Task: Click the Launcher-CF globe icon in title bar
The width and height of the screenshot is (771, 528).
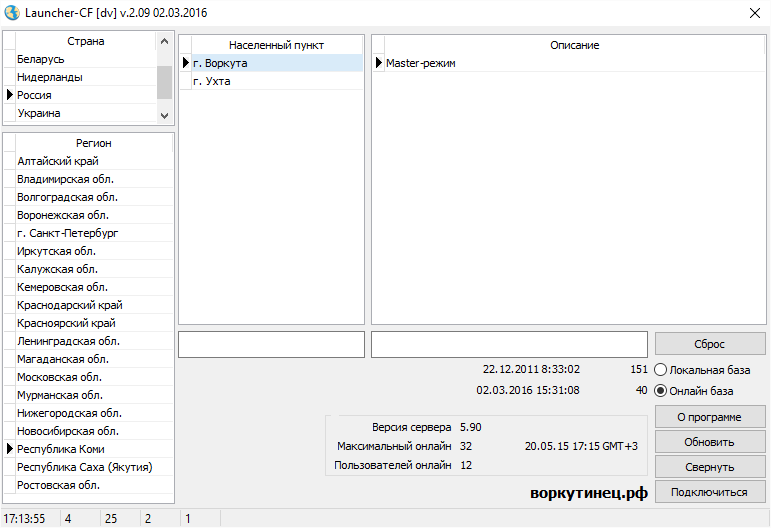Action: tap(12, 12)
